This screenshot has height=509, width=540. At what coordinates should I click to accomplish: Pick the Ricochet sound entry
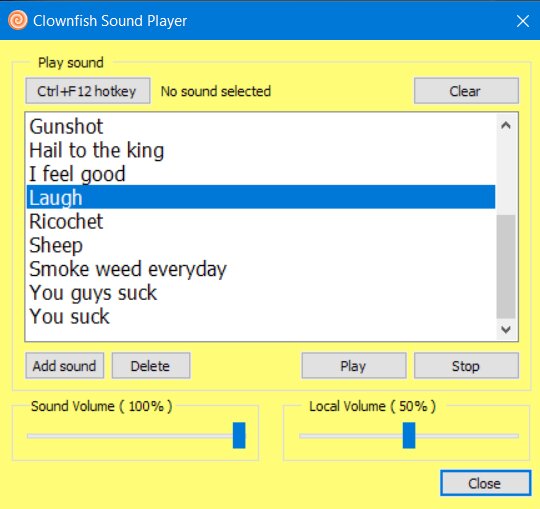pyautogui.click(x=261, y=221)
